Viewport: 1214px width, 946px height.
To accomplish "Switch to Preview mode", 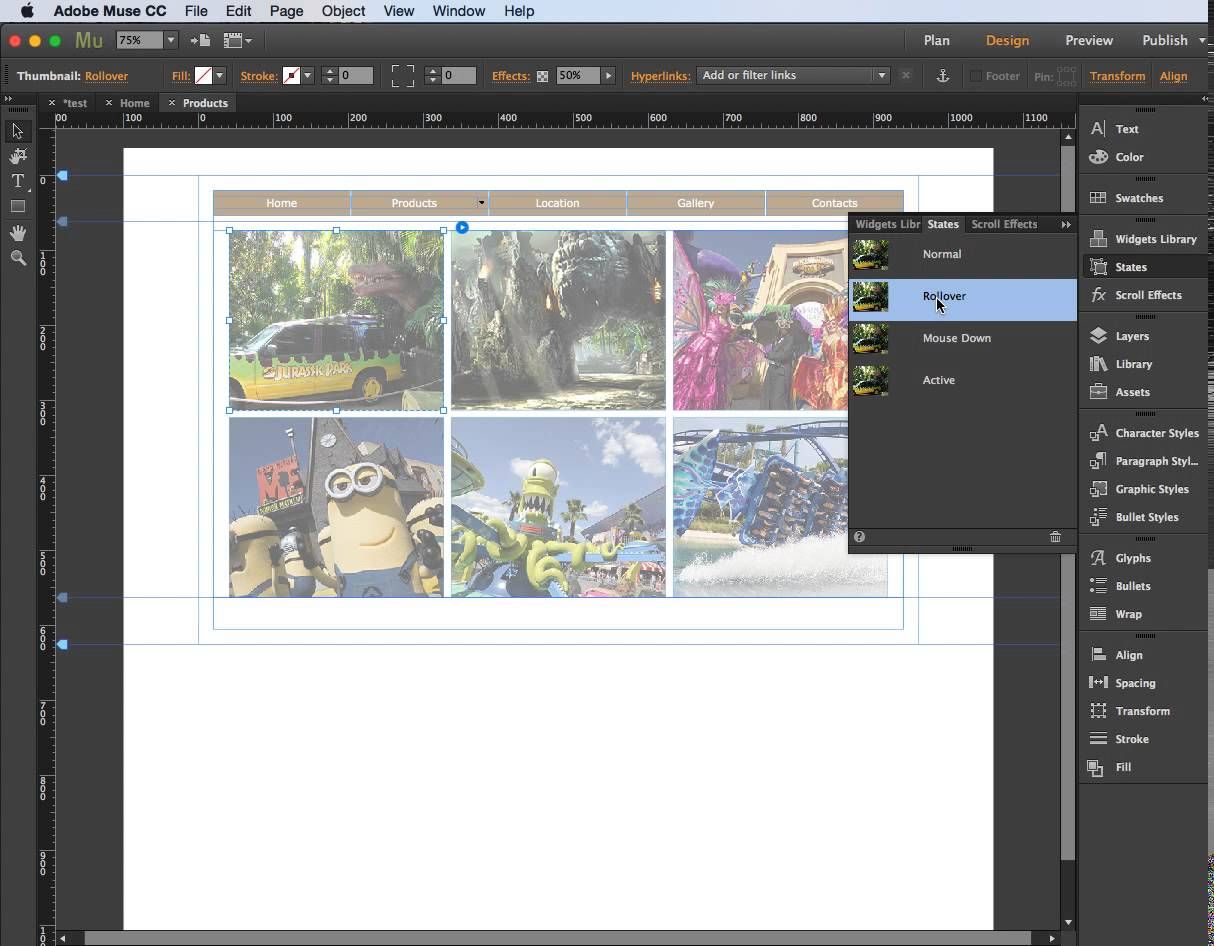I will click(x=1088, y=40).
